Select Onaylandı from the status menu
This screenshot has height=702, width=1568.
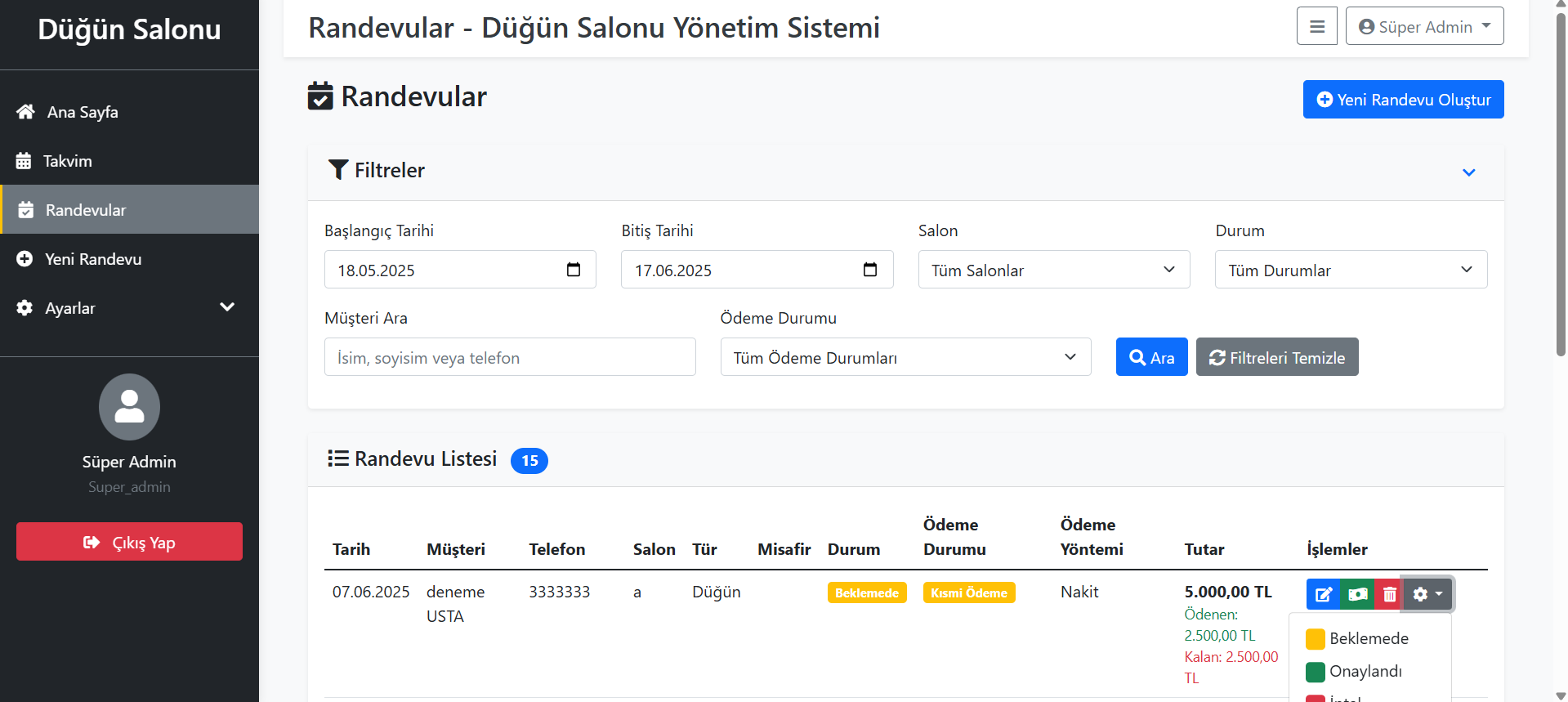click(1365, 671)
